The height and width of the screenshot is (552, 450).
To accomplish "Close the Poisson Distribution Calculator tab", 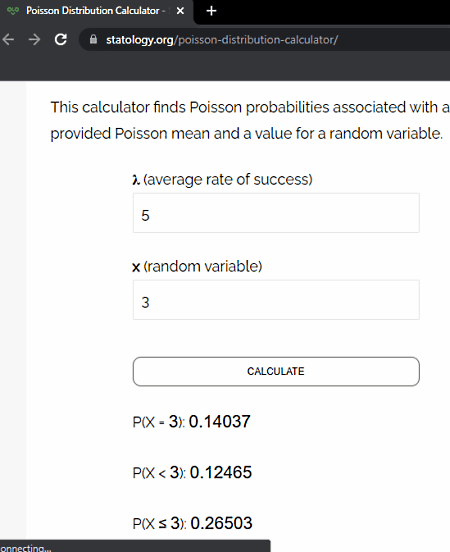I will (x=180, y=11).
